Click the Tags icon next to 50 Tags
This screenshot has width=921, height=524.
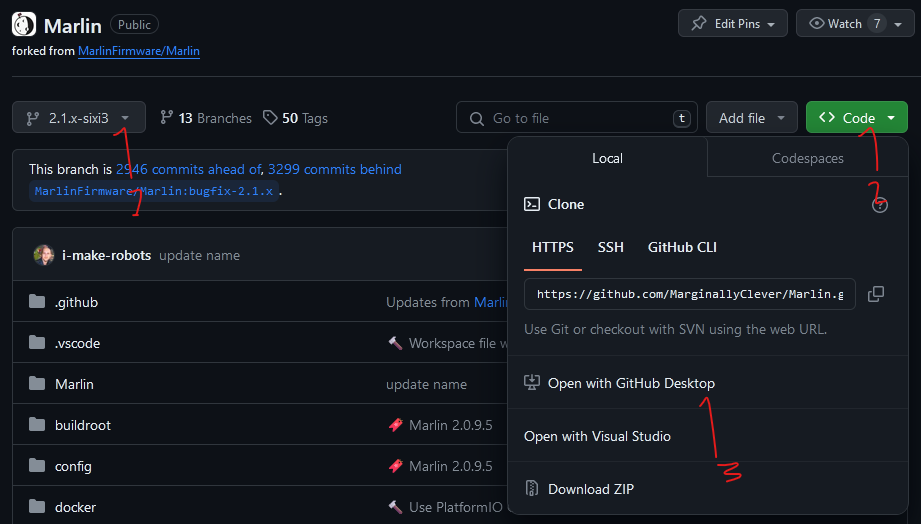click(x=270, y=118)
